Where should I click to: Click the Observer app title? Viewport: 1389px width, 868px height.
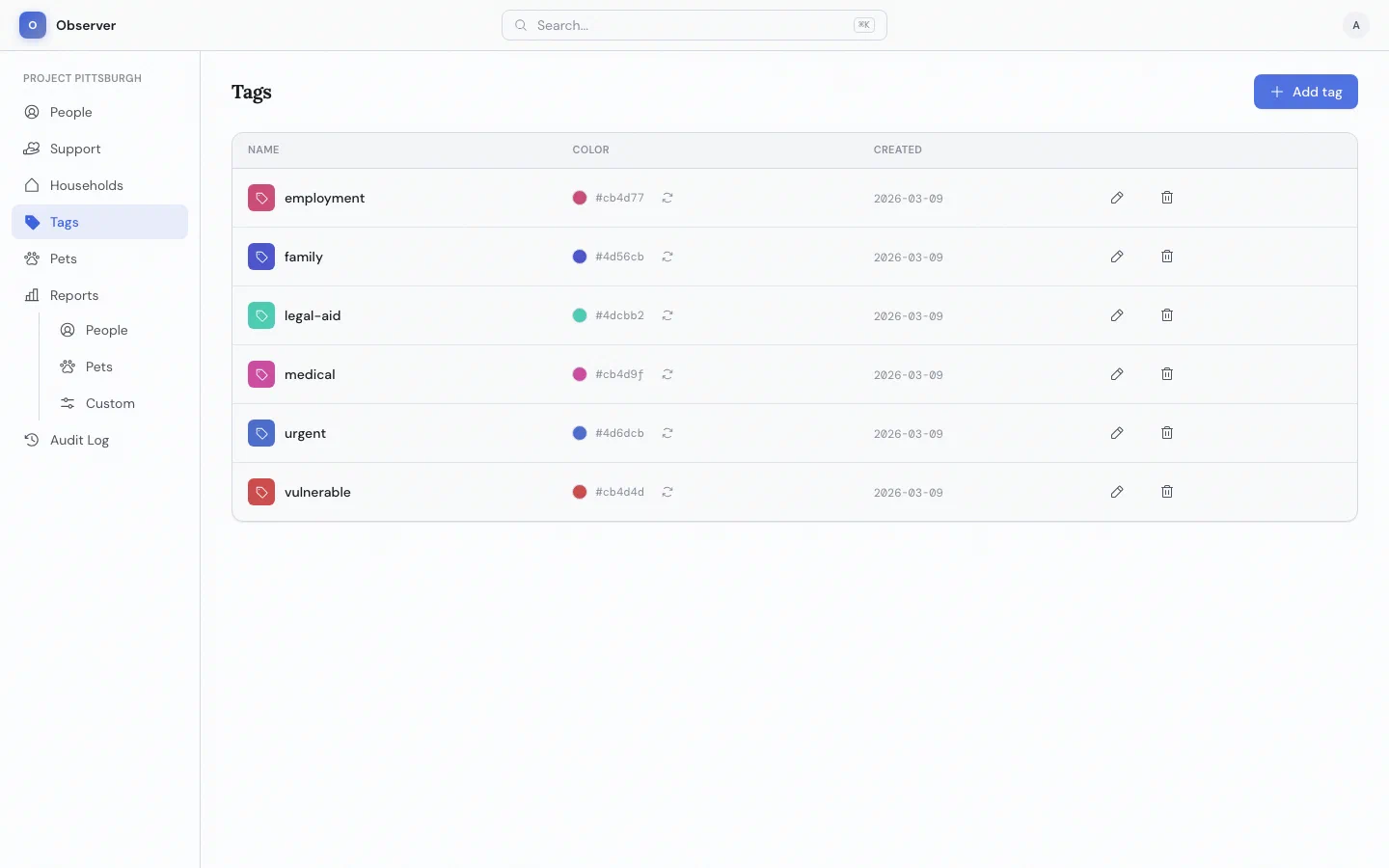point(86,25)
